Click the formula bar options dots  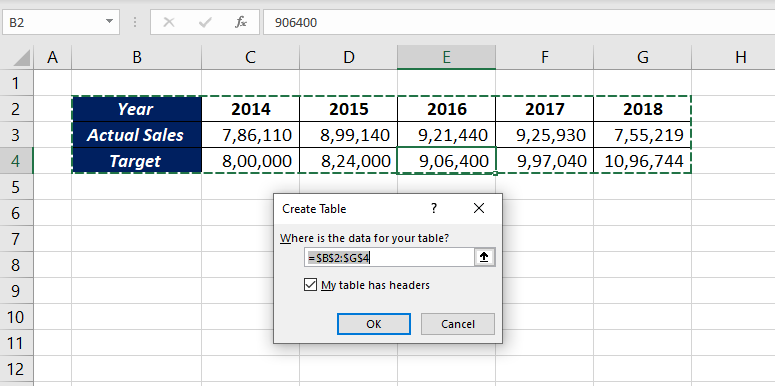pyautogui.click(x=135, y=23)
